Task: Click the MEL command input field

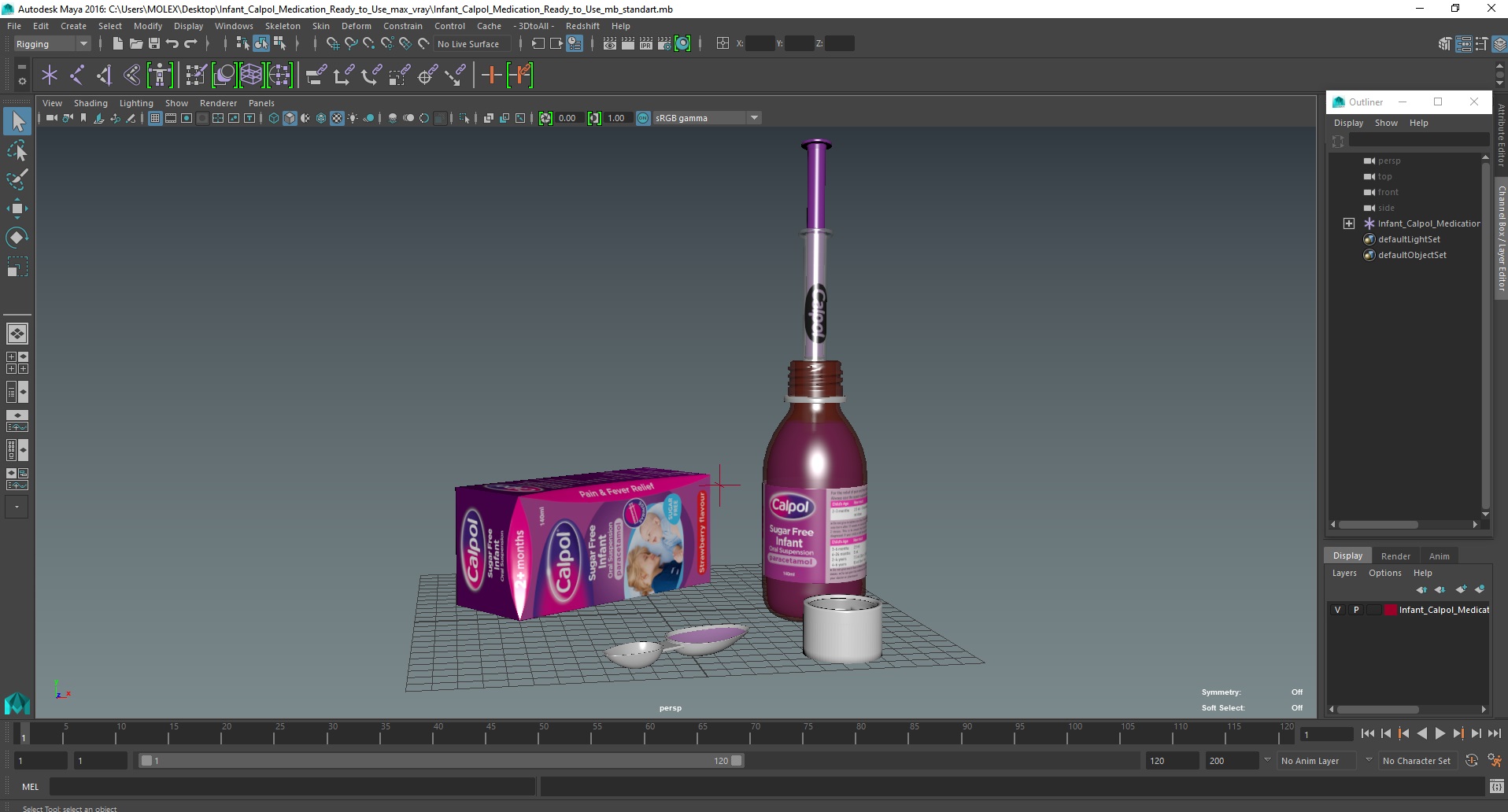Action: [292, 787]
